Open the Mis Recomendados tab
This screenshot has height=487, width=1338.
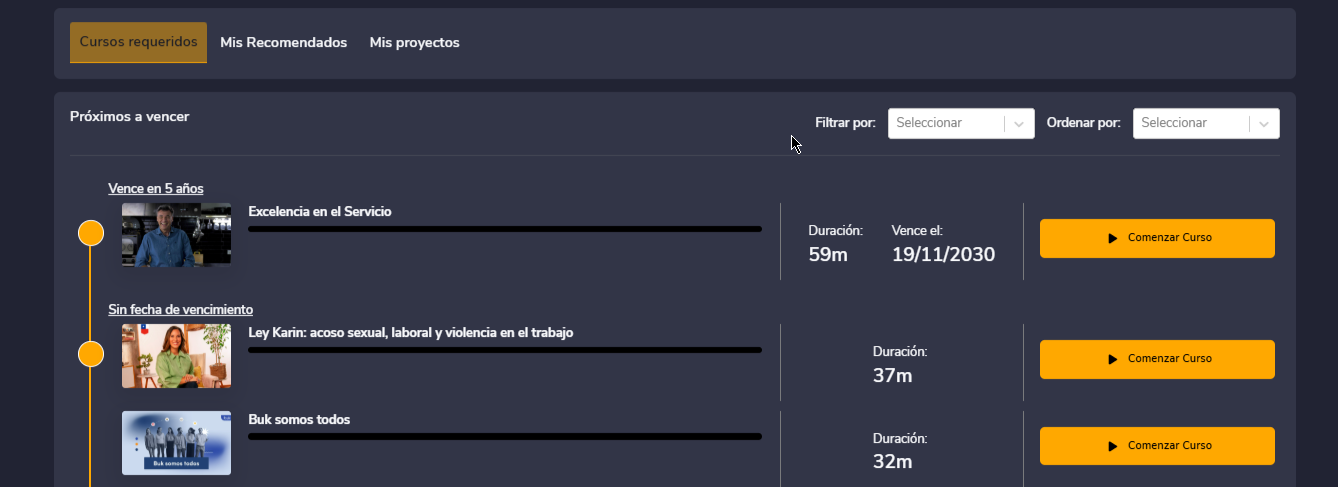coord(283,43)
